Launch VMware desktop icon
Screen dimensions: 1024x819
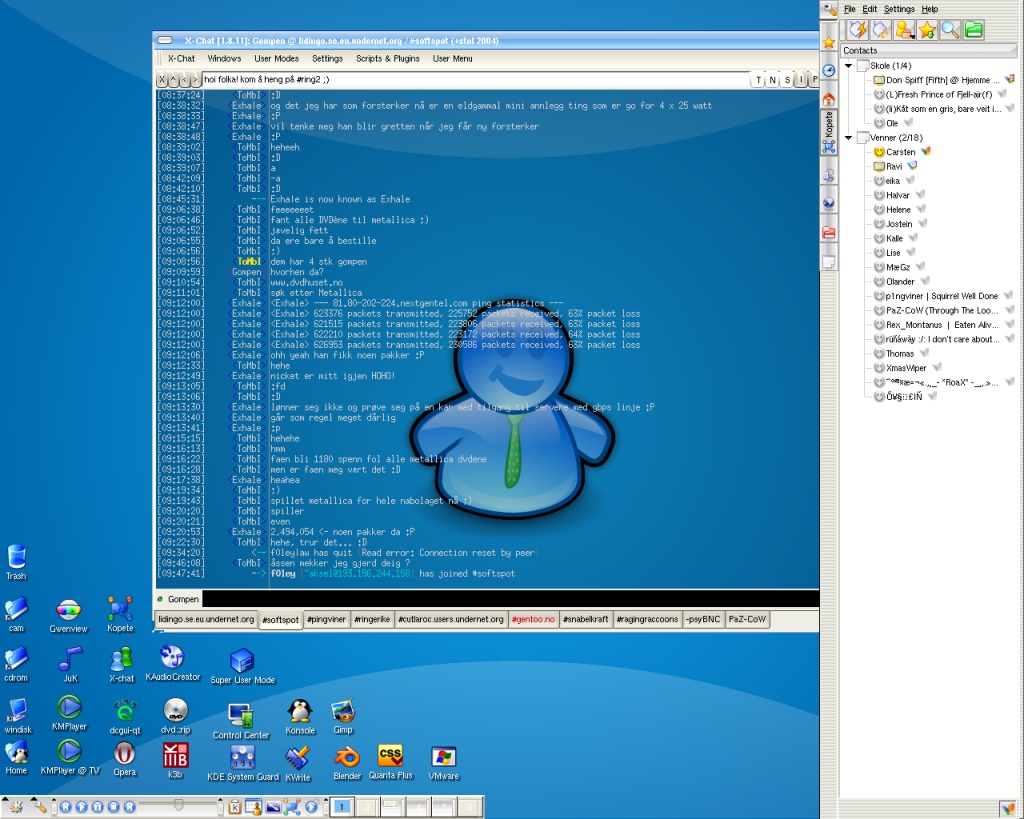443,763
